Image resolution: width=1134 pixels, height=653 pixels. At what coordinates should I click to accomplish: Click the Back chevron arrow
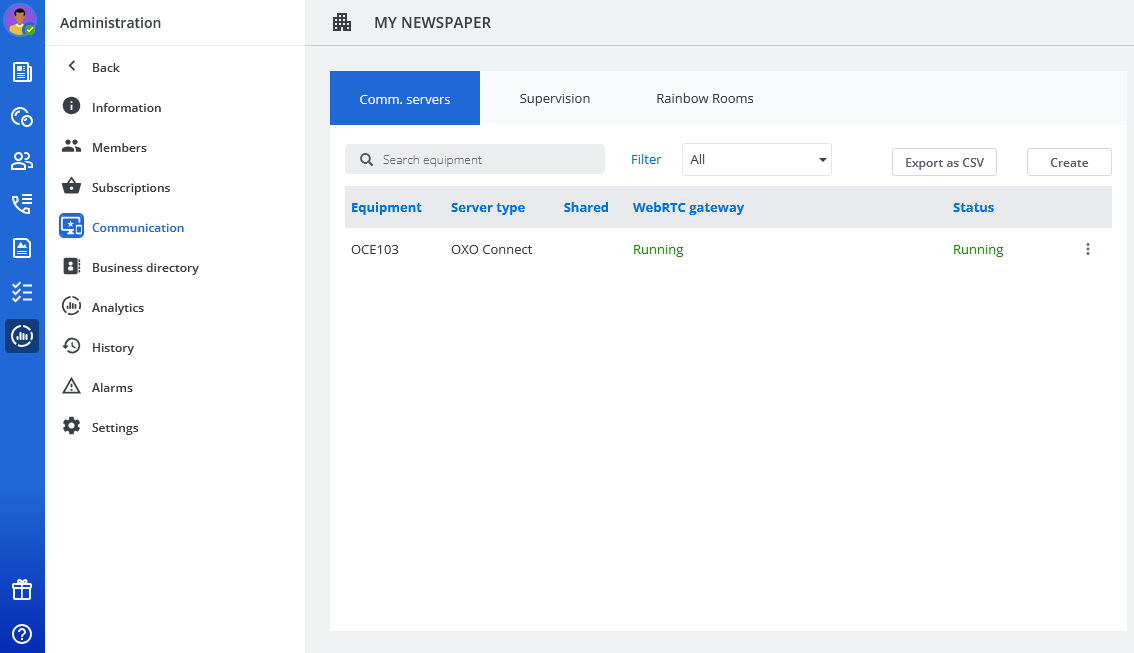[72, 66]
